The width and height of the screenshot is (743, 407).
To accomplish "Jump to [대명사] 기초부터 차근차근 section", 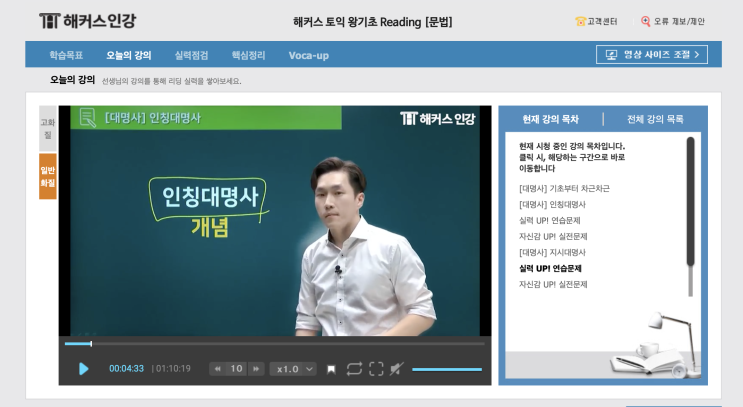I will [x=564, y=189].
